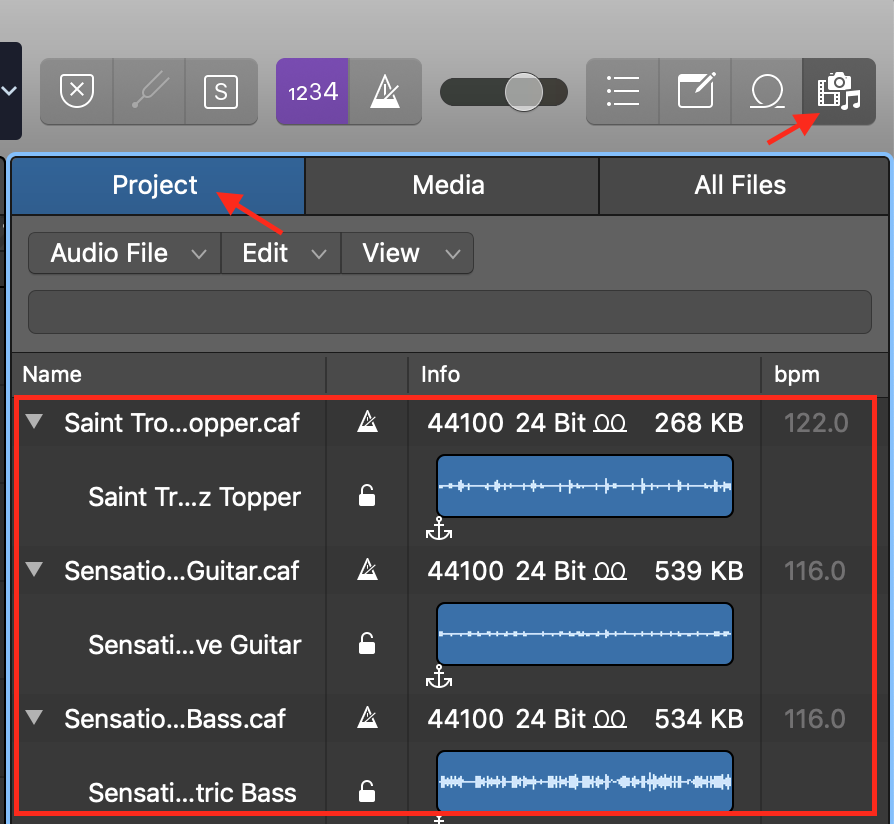
Task: Click the 534 KB file size
Action: [699, 719]
